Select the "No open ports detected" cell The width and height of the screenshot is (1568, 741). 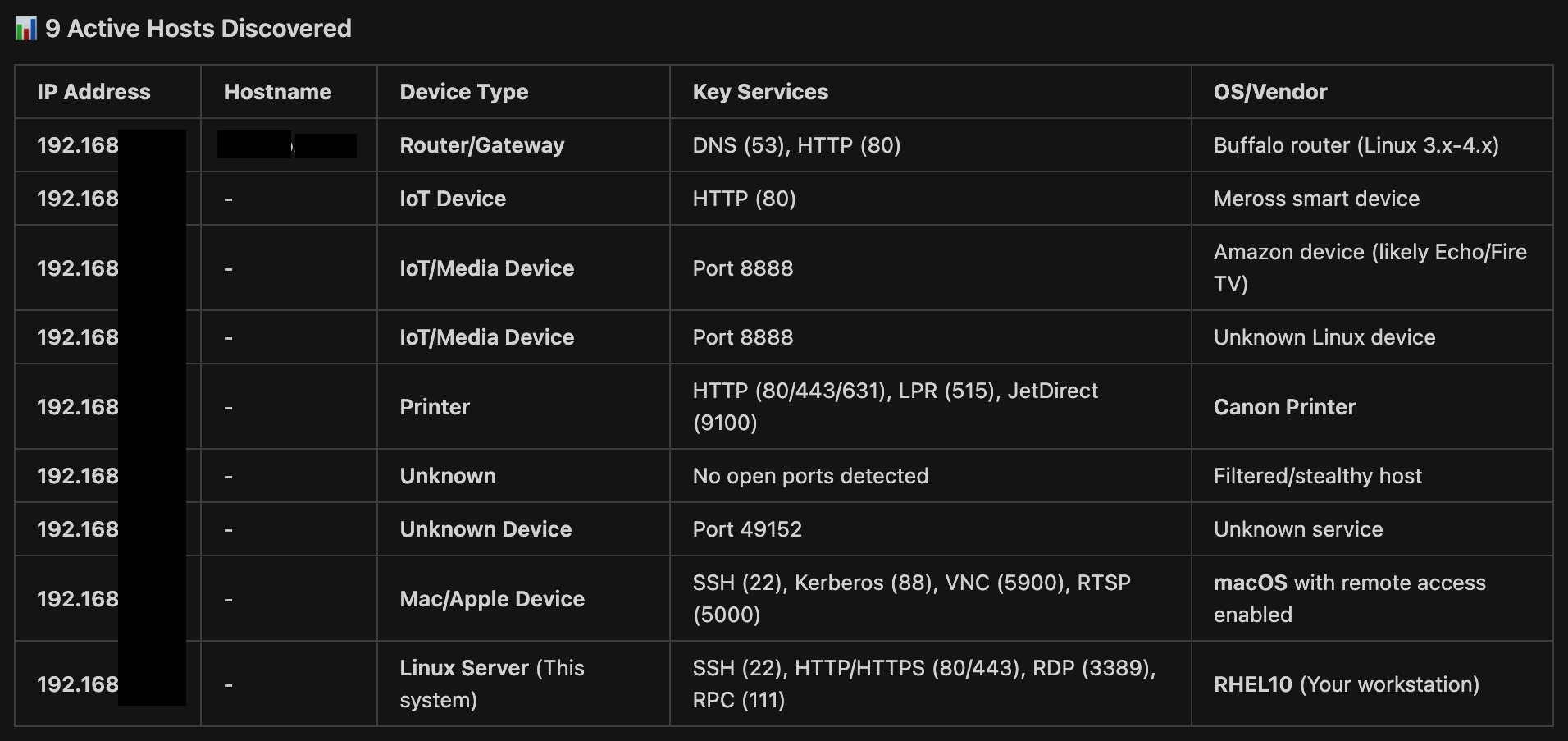pyautogui.click(x=809, y=476)
